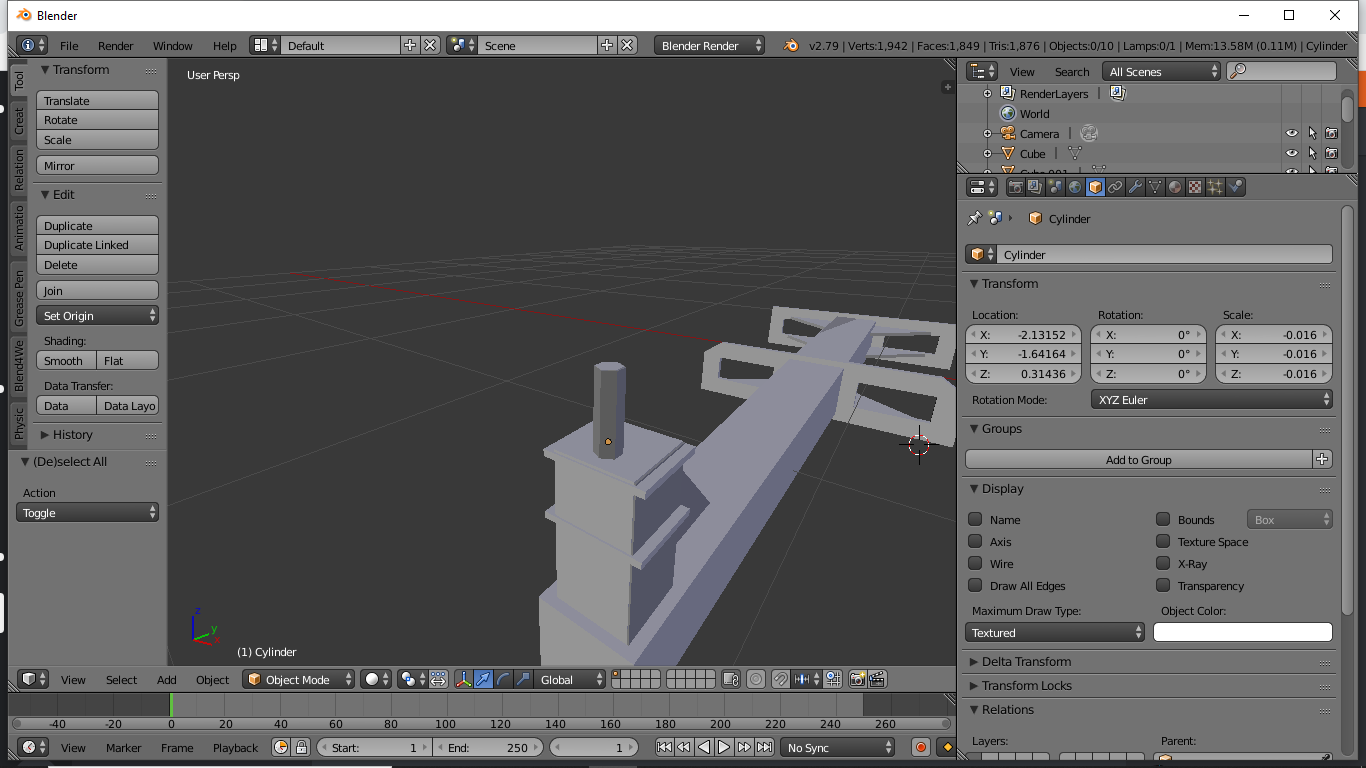
Task: Open the Physics properties tab
Action: [1236, 187]
